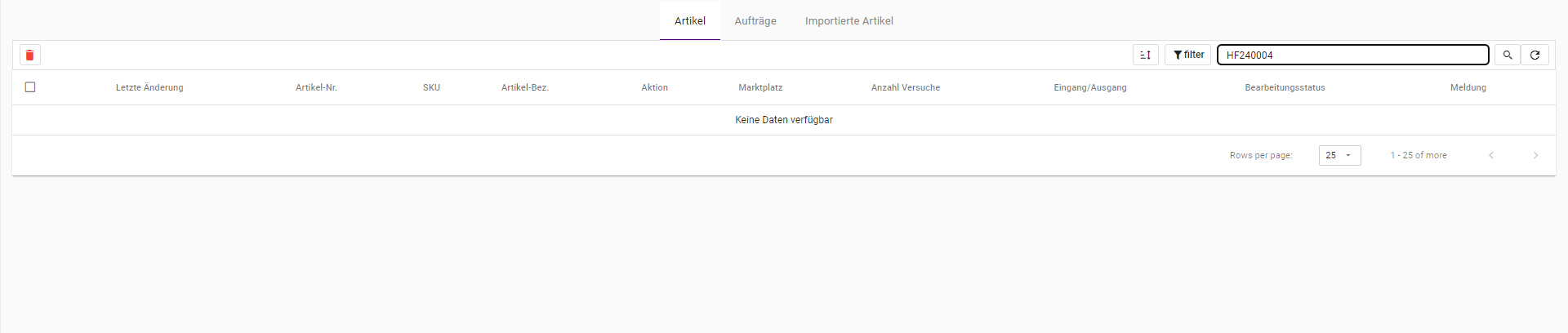Image resolution: width=1568 pixels, height=333 pixels.
Task: Sort by Anzahl Versuche column header
Action: [906, 87]
